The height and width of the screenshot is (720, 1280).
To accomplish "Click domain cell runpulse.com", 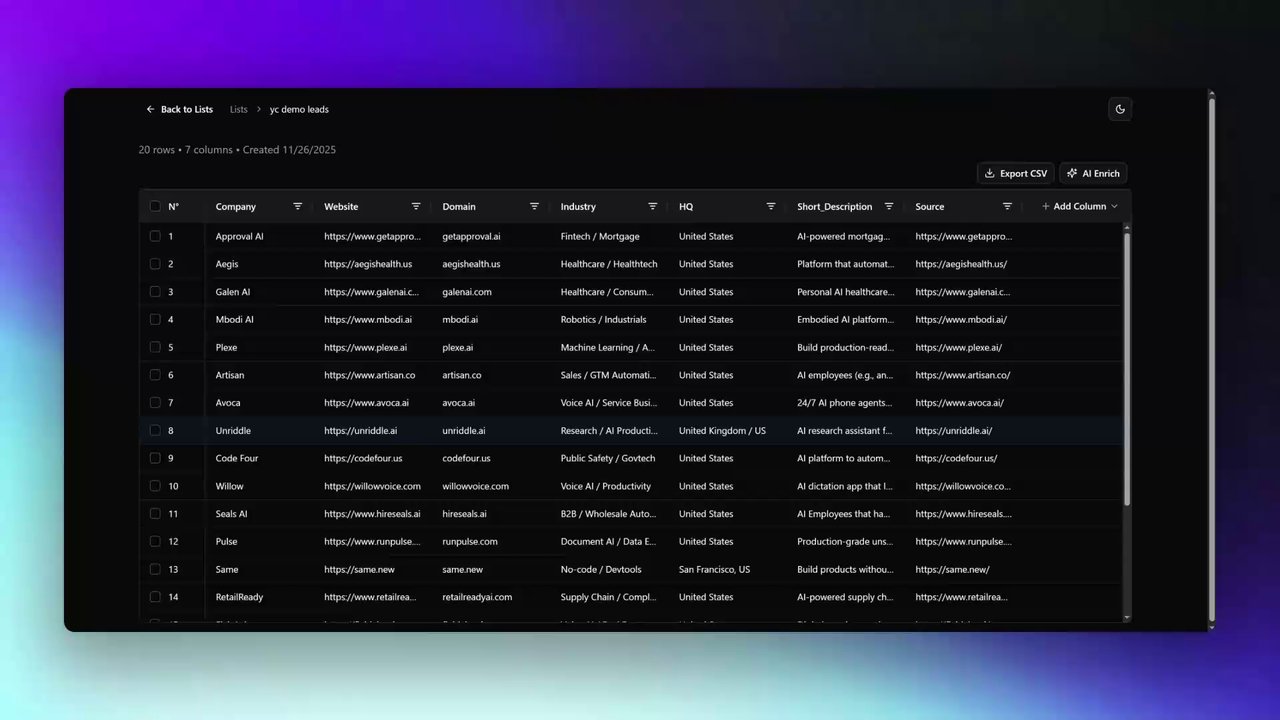I will click(x=470, y=541).
